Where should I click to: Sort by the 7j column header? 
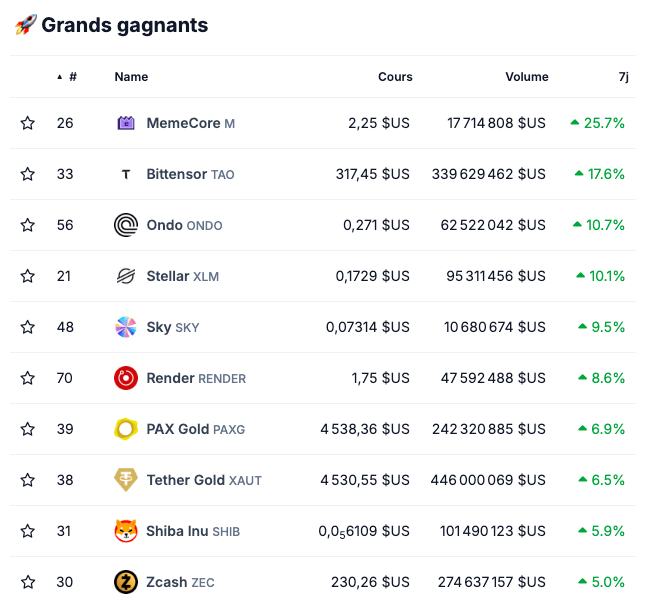[624, 77]
